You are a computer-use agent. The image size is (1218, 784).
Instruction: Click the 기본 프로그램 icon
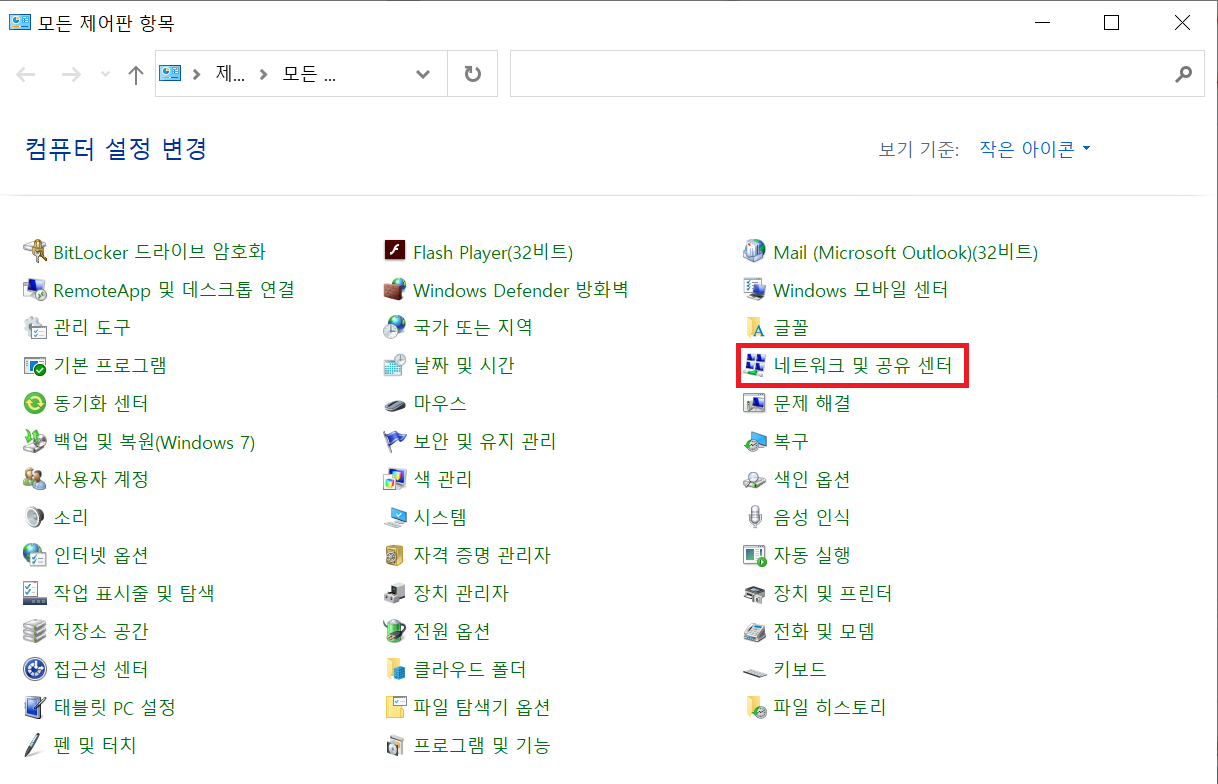(x=35, y=365)
